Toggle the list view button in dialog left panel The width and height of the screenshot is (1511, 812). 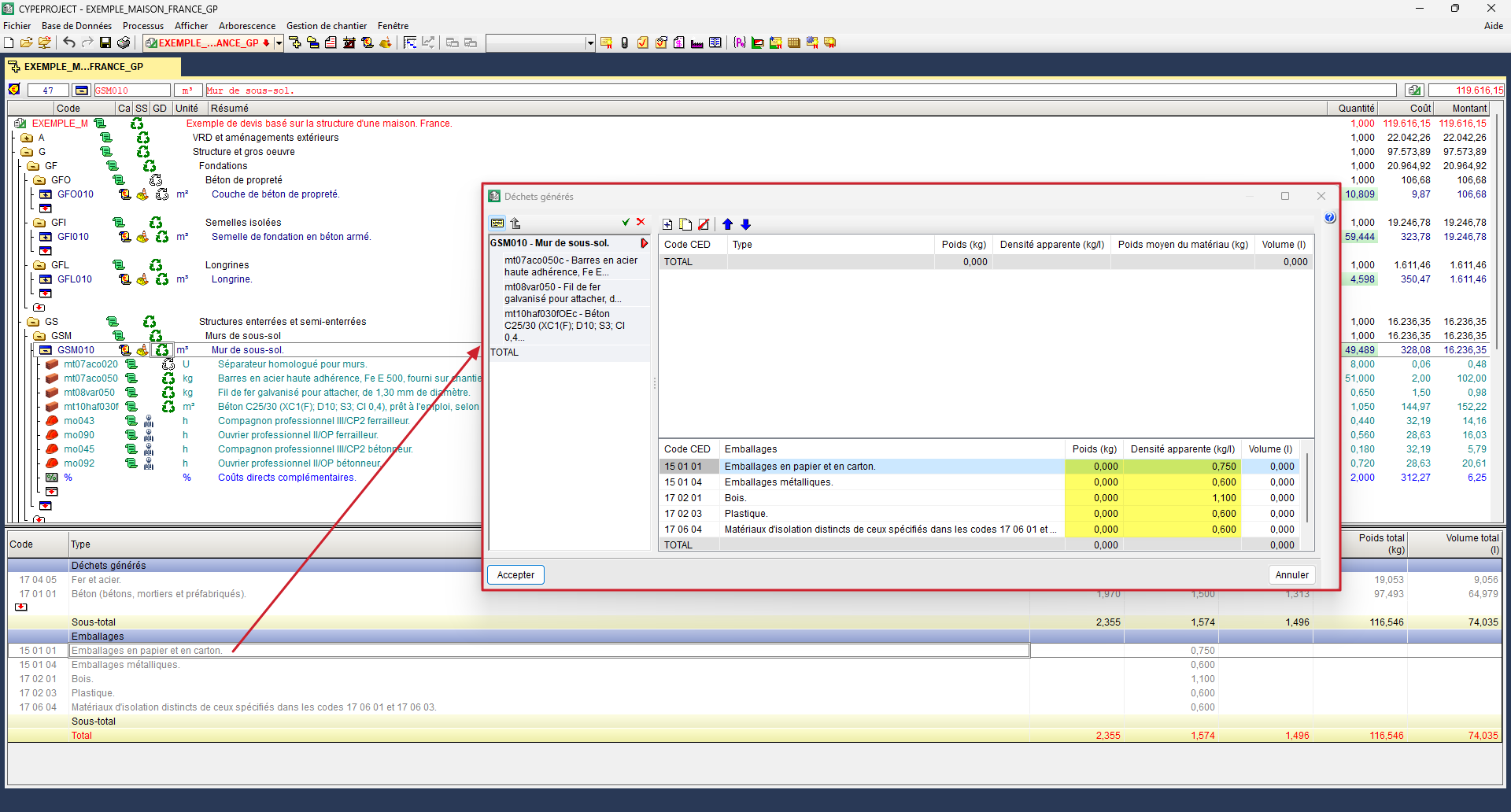click(497, 223)
